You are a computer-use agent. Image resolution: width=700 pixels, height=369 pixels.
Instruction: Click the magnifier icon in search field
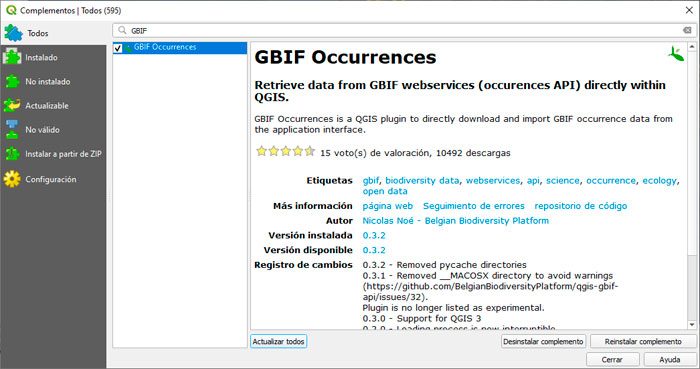(x=122, y=30)
